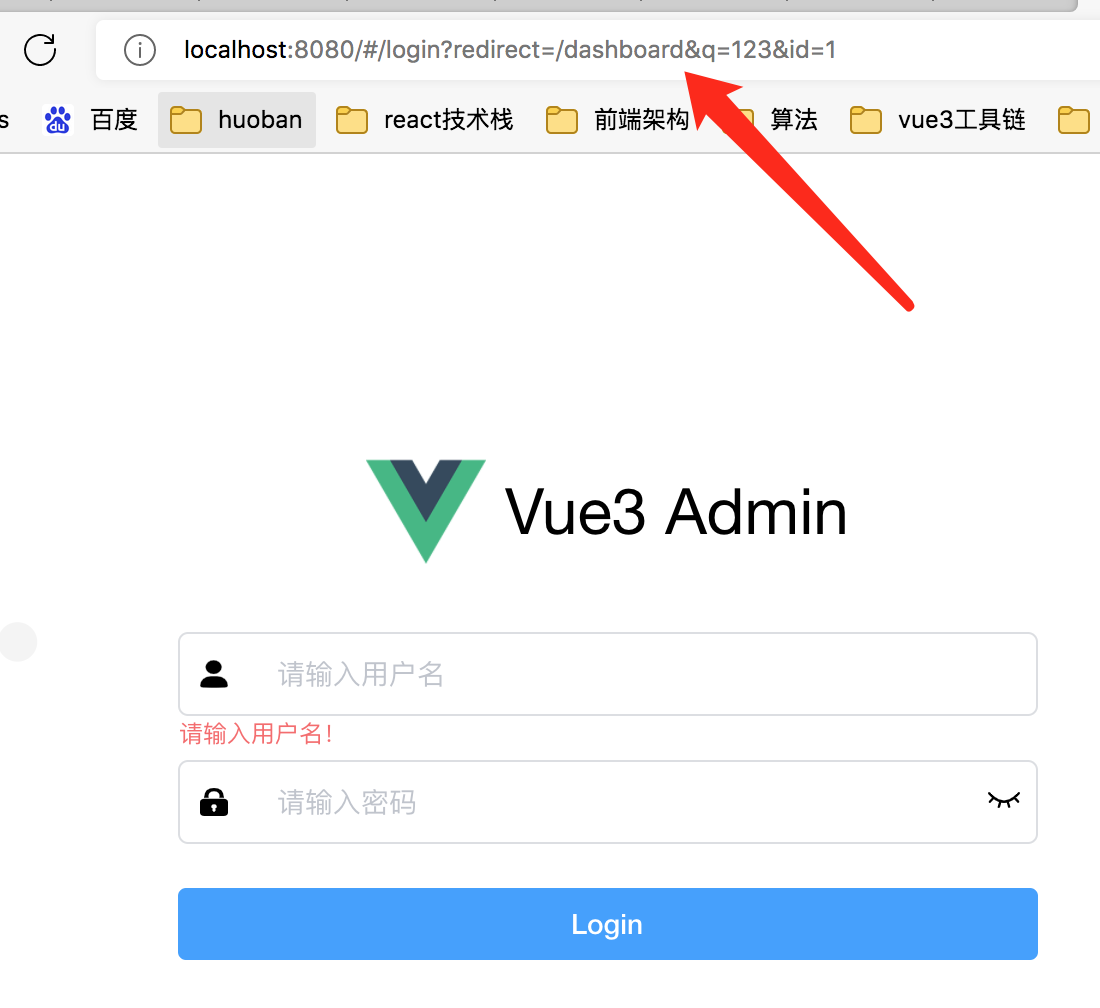The image size is (1100, 1008).
Task: Click the huoban folder icon
Action: click(x=186, y=120)
